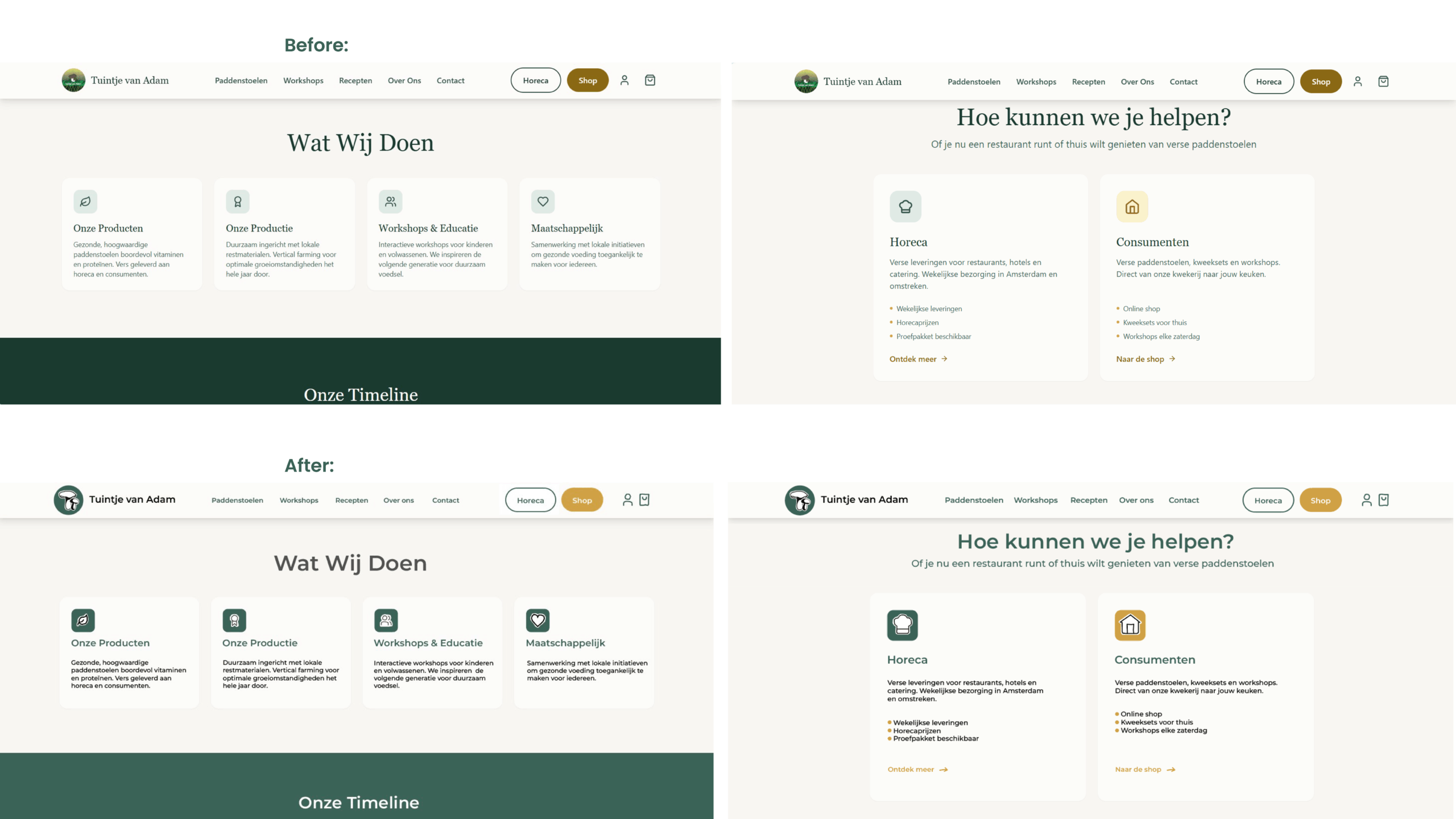Viewport: 1456px width, 819px height.
Task: Click the light leaf icon in Before 'Onze Producten' card
Action: click(x=85, y=201)
